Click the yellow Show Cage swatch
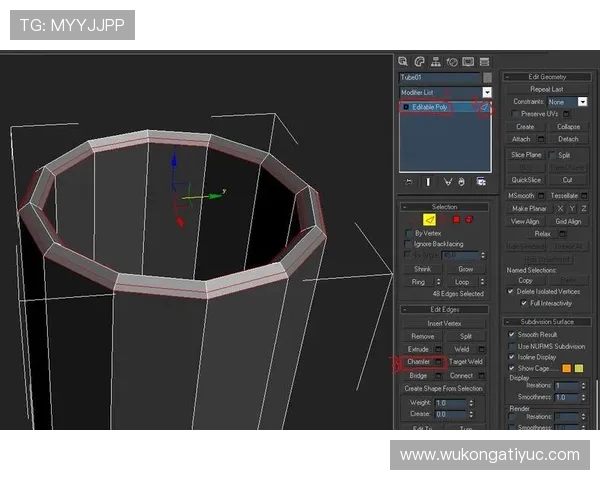The image size is (600, 480). coord(579,368)
